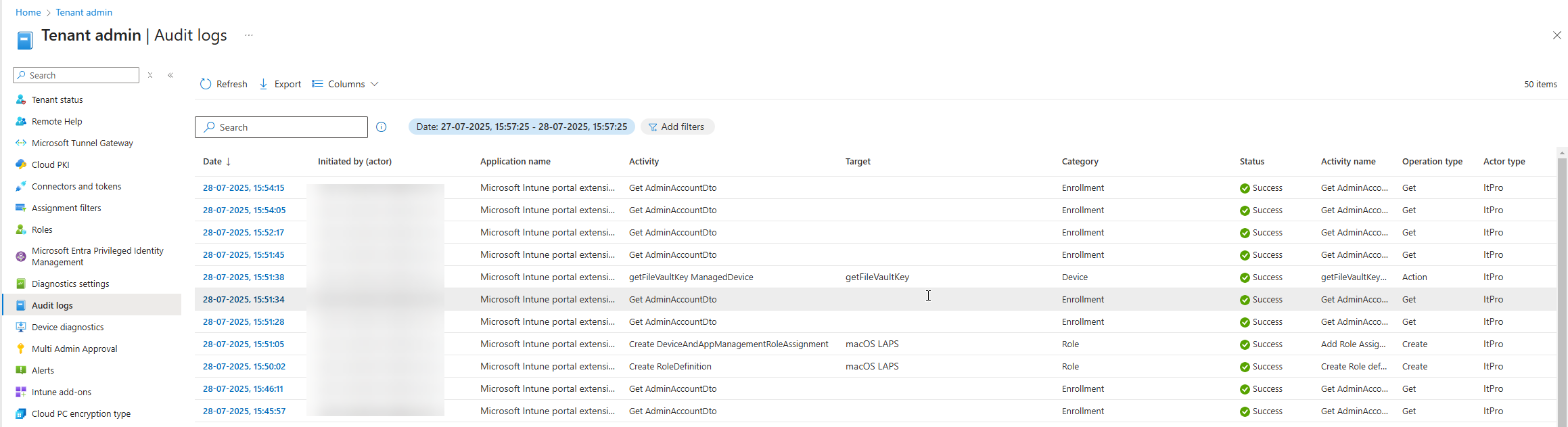
Task: Focus the sidebar search box
Action: tap(76, 75)
